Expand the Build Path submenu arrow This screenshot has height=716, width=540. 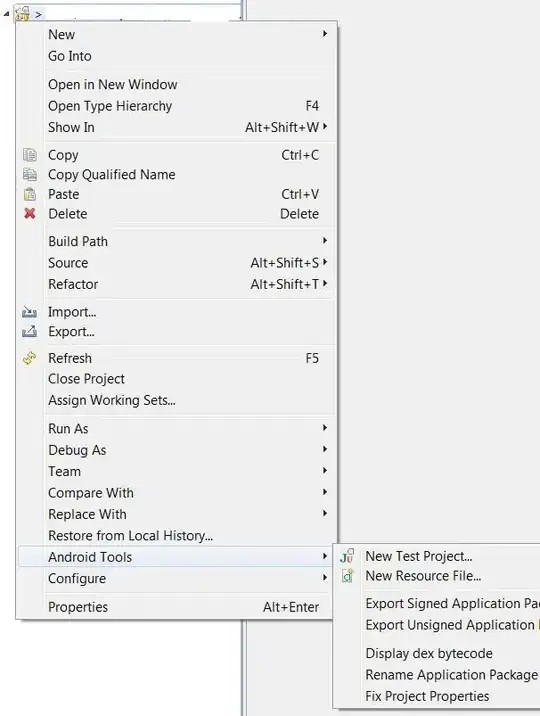pos(325,240)
